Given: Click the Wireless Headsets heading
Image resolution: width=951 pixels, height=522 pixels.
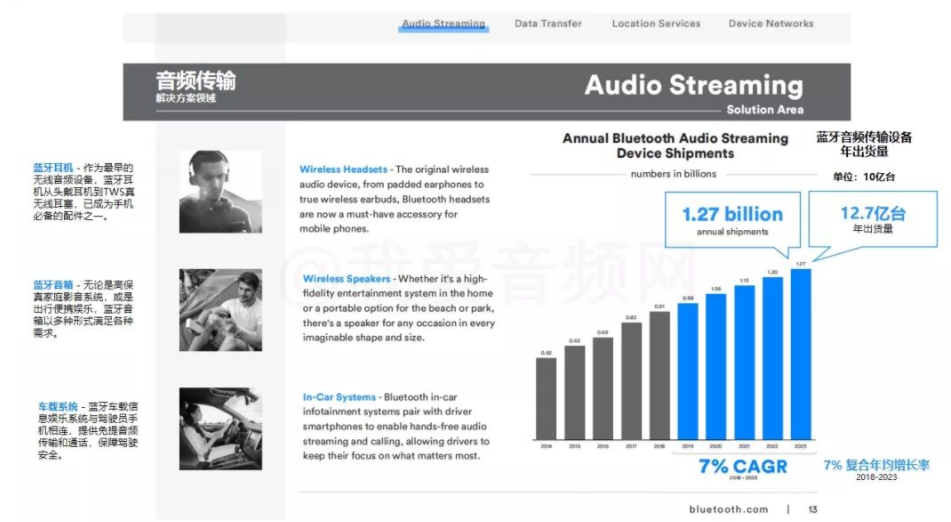Looking at the screenshot, I should click(x=344, y=170).
